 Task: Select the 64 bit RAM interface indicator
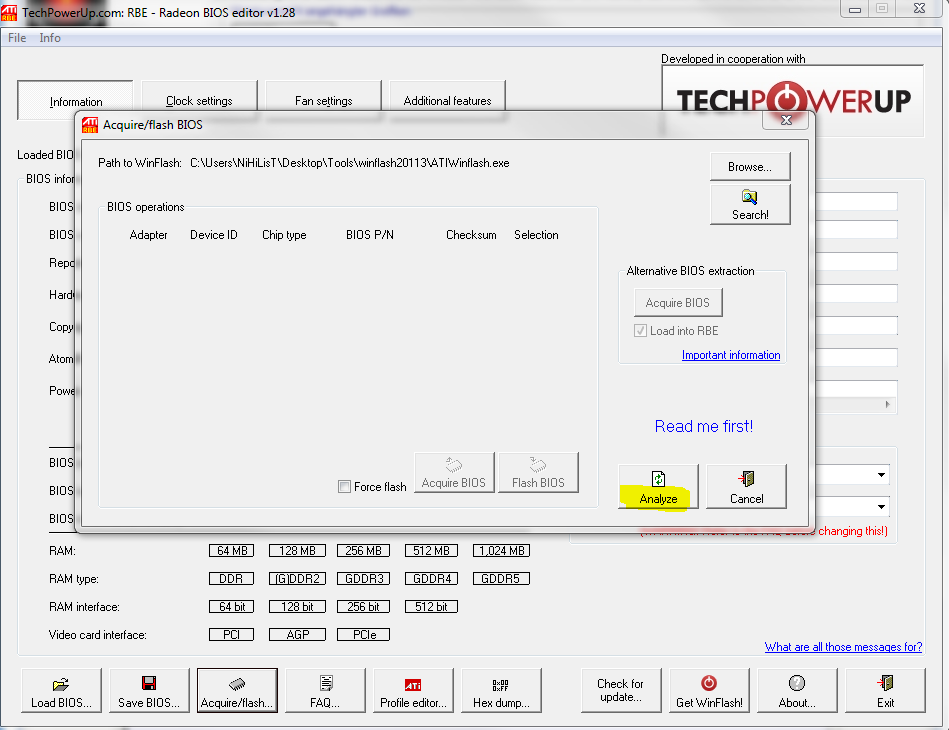pyautogui.click(x=231, y=607)
